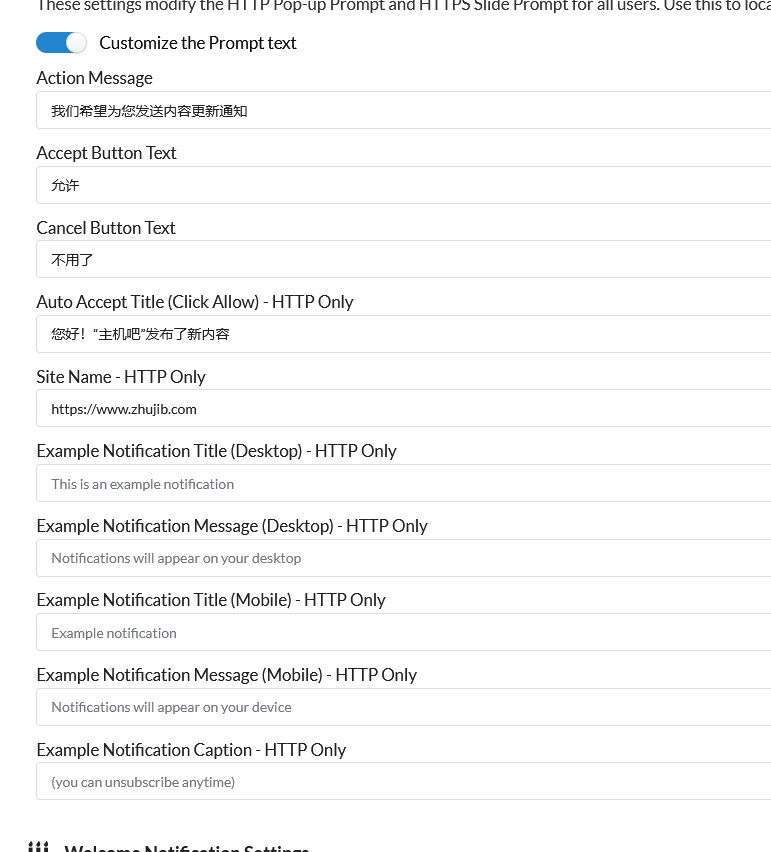Click the Welcome Notification Settings section icon
The image size is (771, 852).
coord(39,847)
